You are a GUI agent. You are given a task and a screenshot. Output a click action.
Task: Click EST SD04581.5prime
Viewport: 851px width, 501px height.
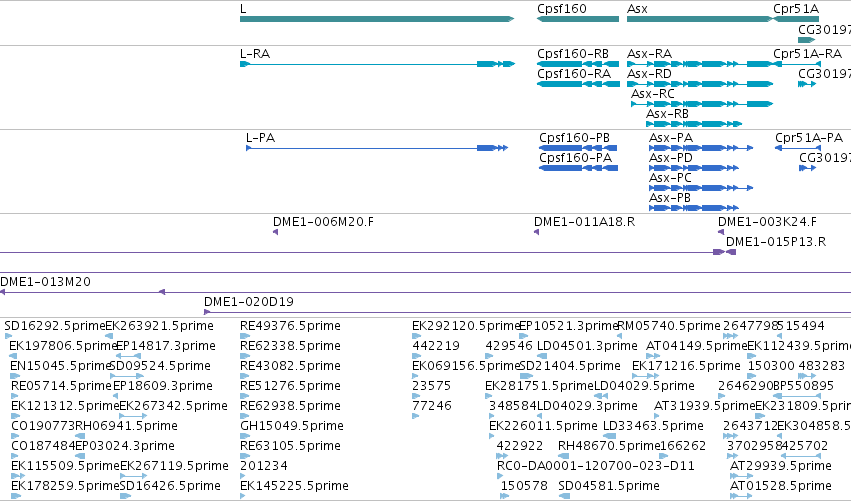tap(609, 487)
